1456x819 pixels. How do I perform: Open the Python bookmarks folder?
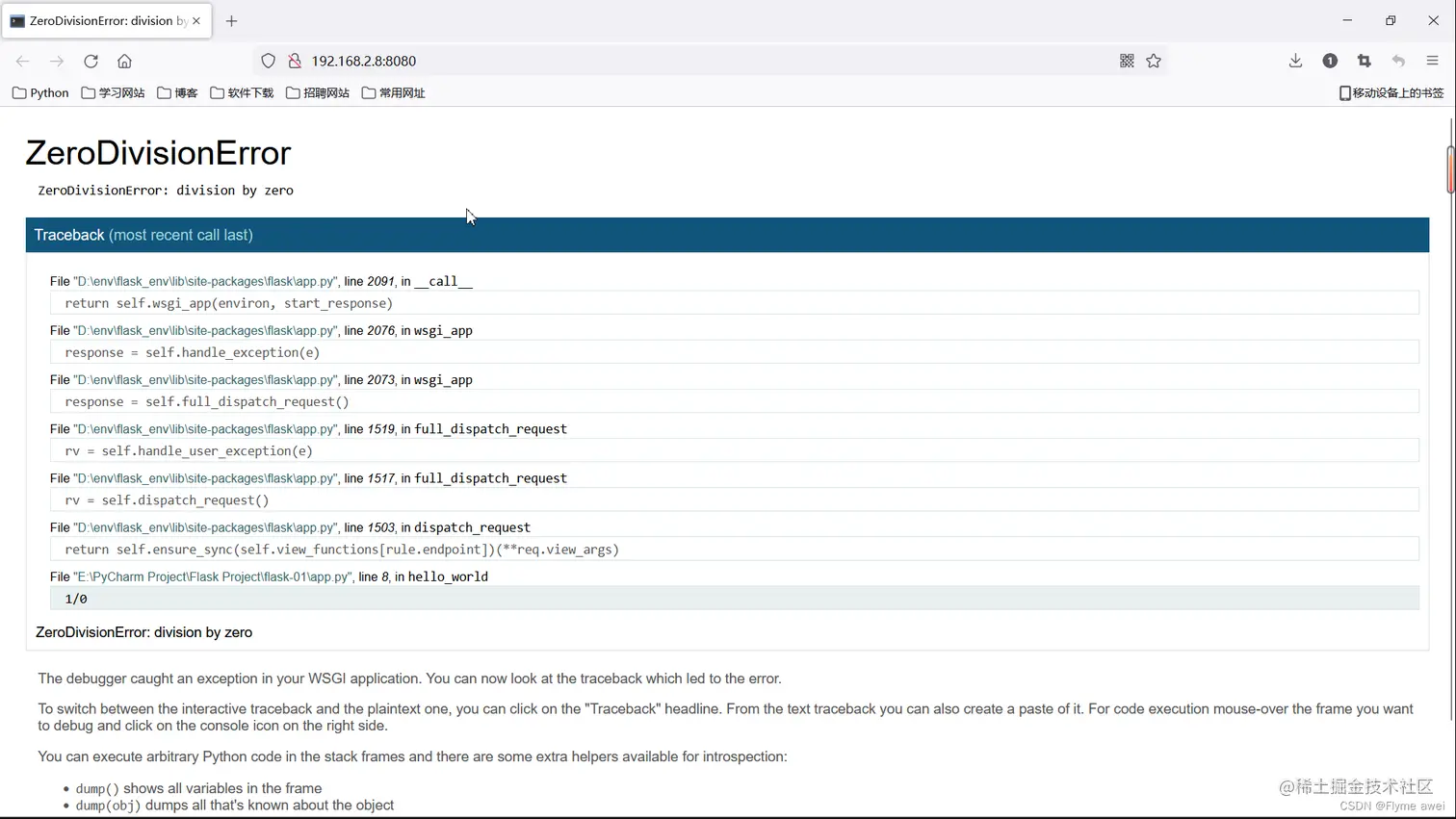[40, 92]
